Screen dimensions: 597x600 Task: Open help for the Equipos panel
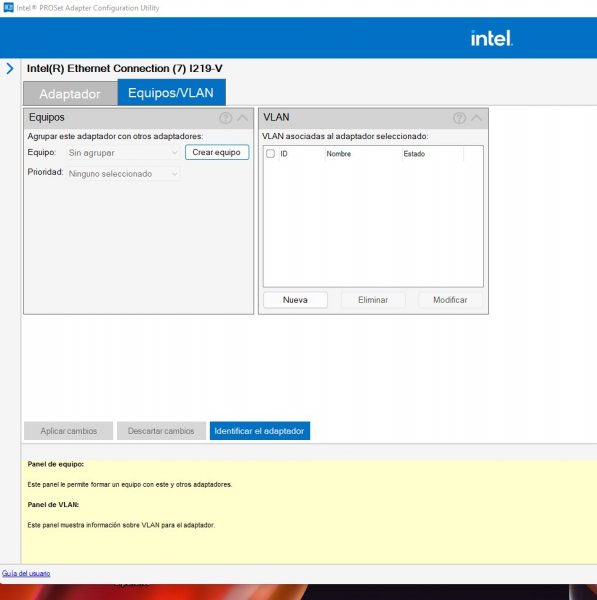click(225, 118)
